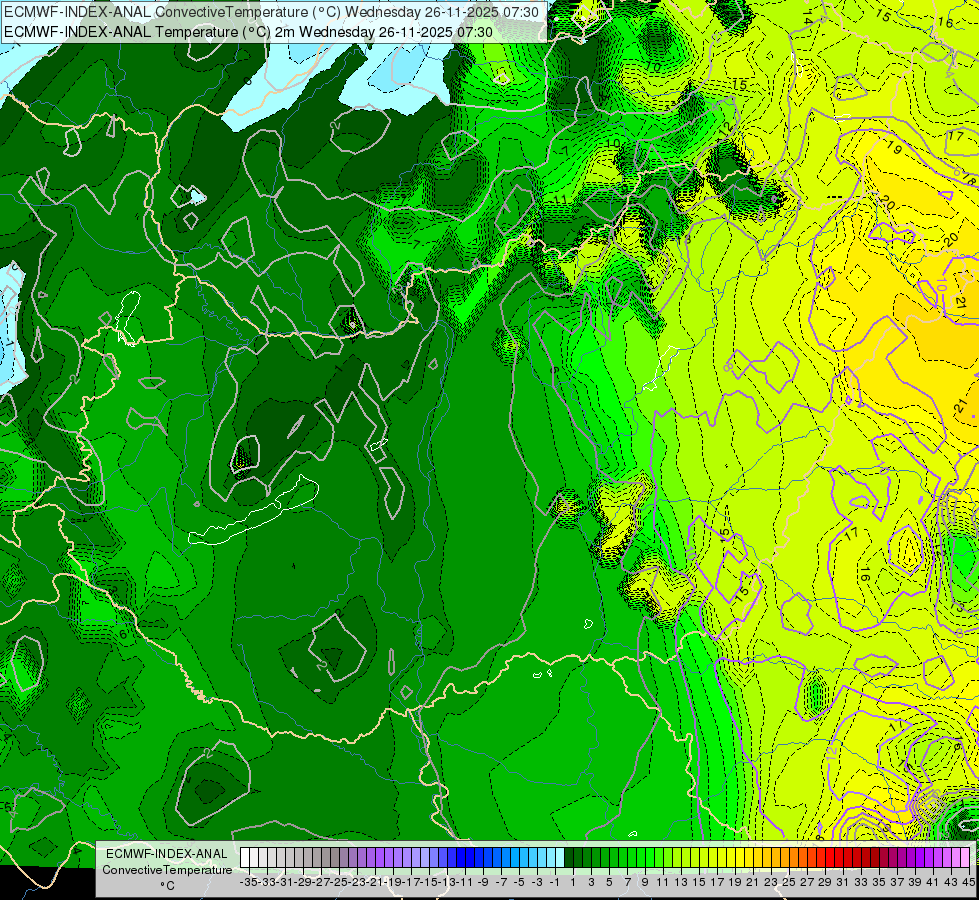Click the ConvectiveTemperature label in the legend
The height and width of the screenshot is (900, 979).
[x=167, y=869]
